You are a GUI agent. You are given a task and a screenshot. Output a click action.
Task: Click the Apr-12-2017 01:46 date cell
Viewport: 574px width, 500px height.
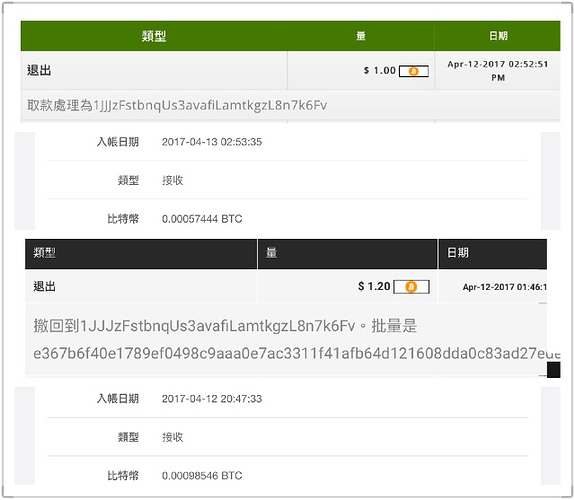coord(504,287)
